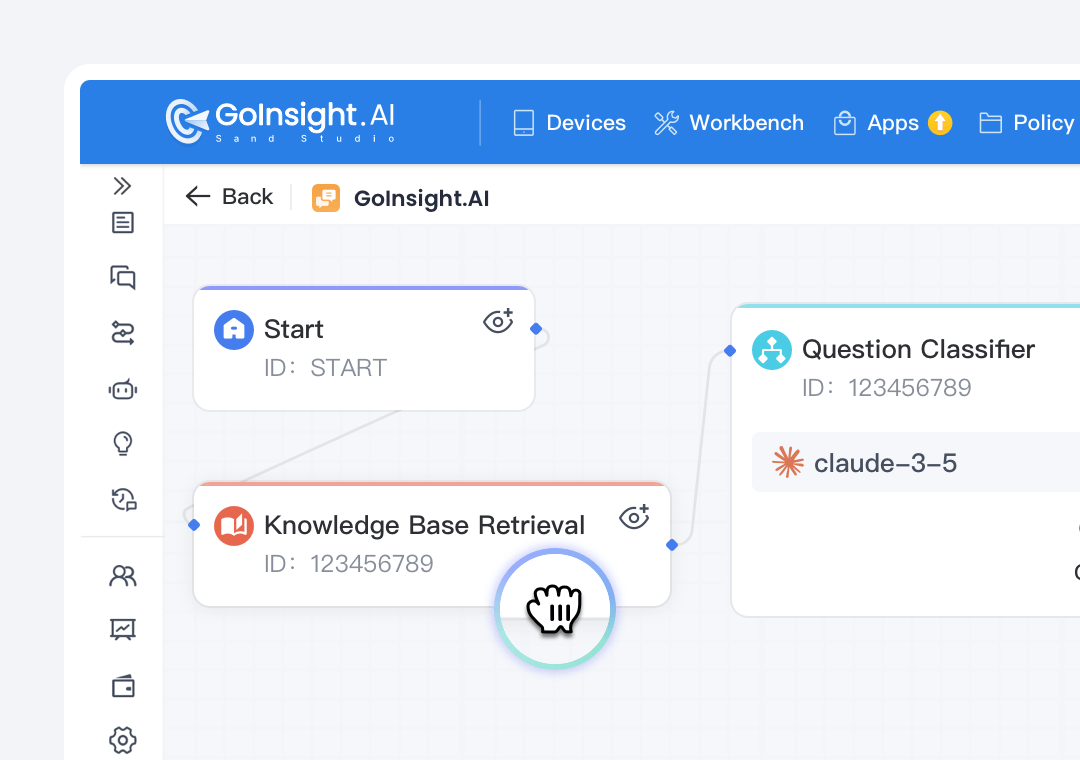Open the wallet sidebar icon
Viewport: 1080px width, 760px height.
[x=123, y=686]
